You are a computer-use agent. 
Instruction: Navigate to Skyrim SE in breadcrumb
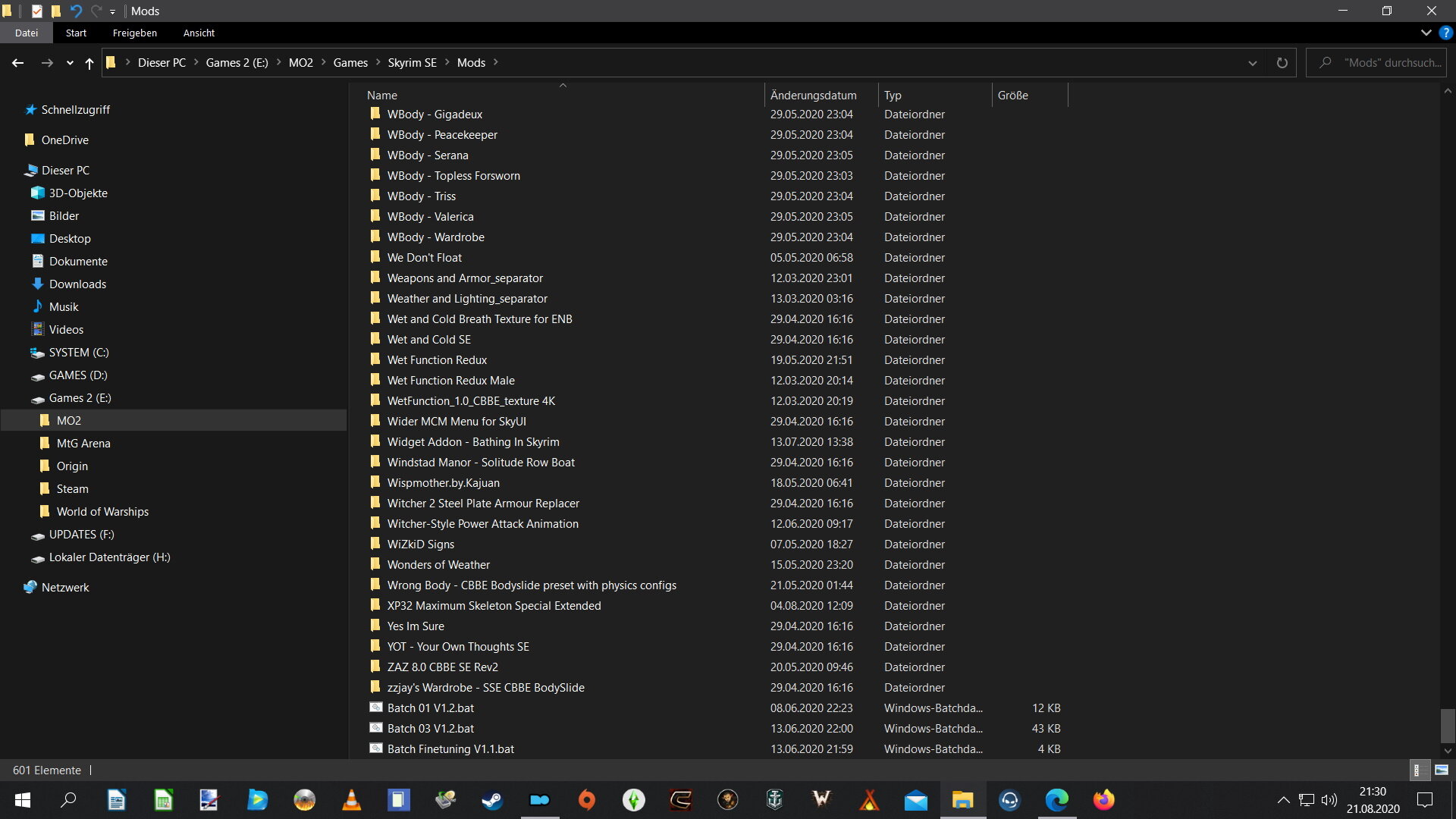pos(412,62)
